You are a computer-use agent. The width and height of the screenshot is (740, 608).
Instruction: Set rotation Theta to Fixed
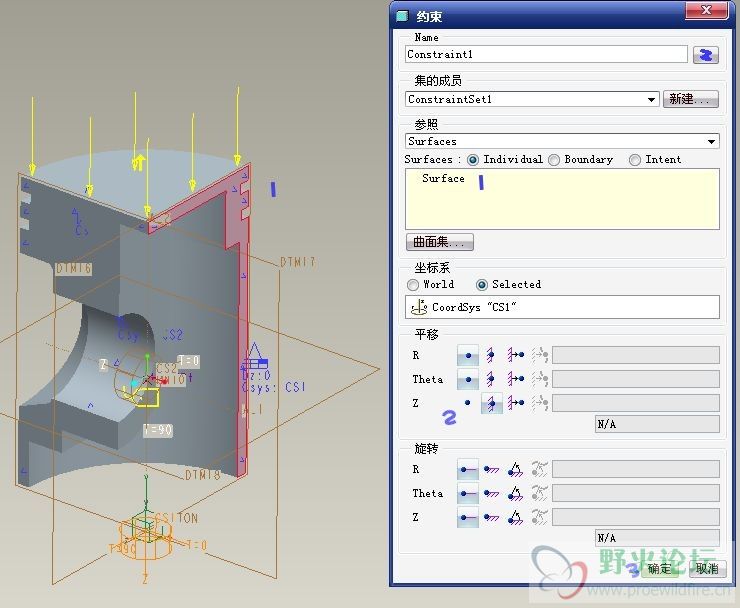coord(491,493)
